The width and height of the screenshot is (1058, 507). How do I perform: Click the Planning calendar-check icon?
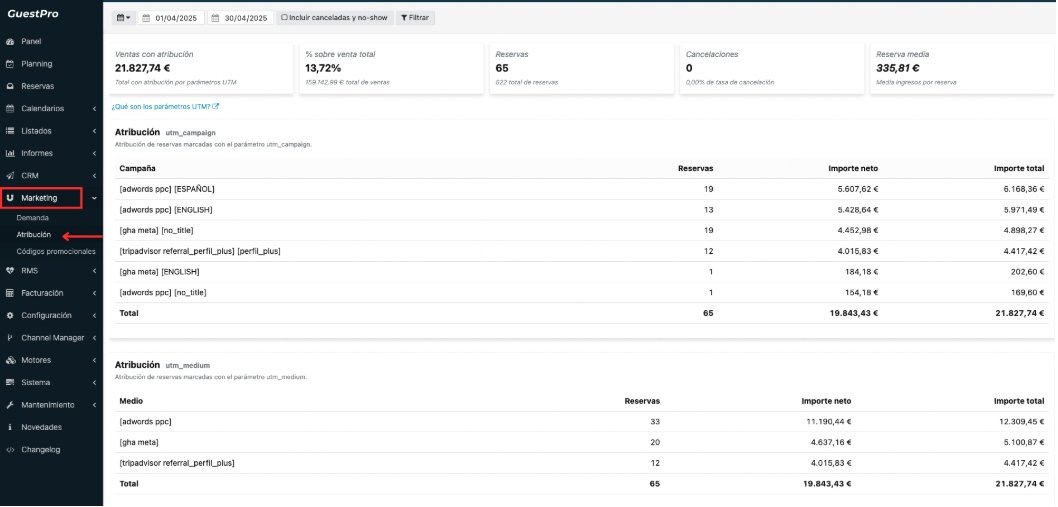[10, 64]
